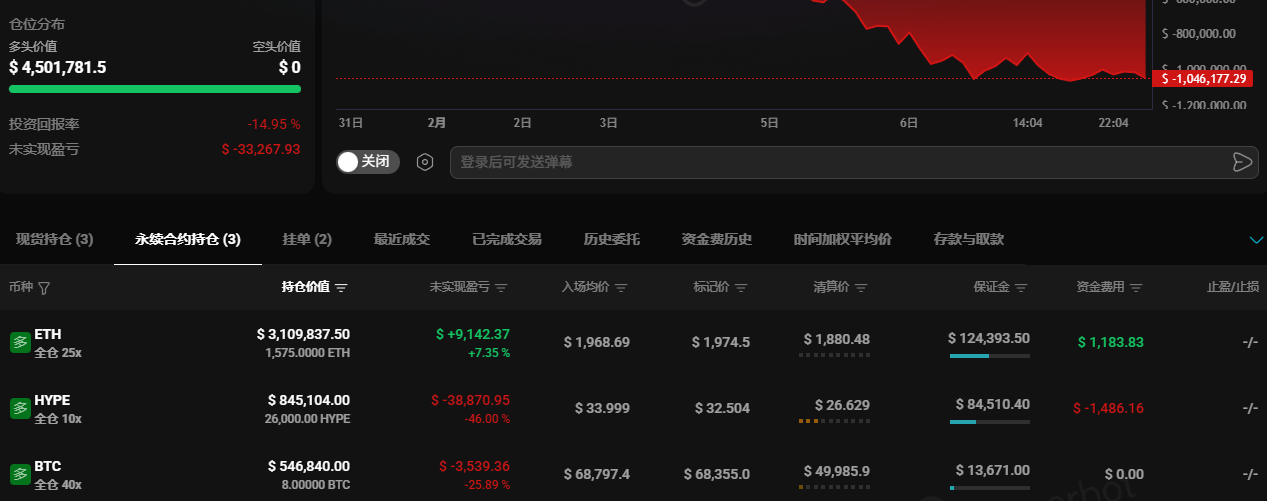The height and width of the screenshot is (501, 1267).
Task: Open the 挂单 (2) tab
Action: point(307,240)
